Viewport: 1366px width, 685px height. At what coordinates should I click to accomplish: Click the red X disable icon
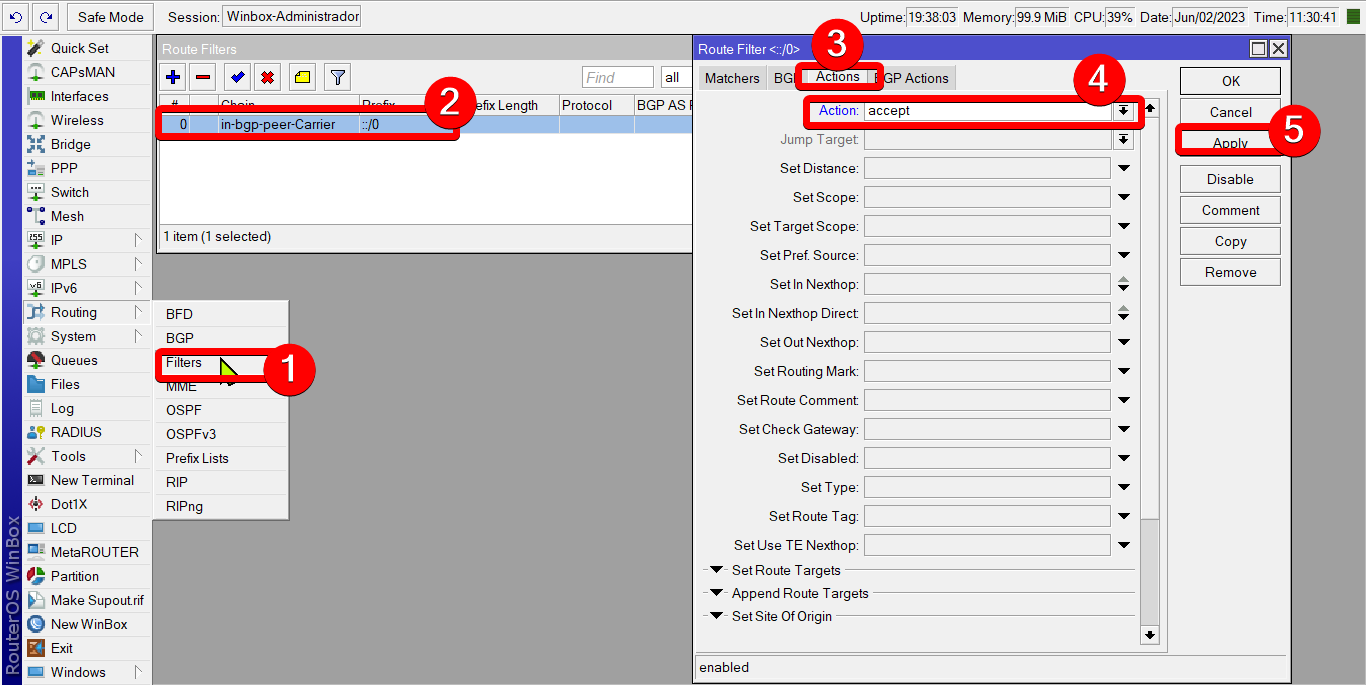[267, 77]
